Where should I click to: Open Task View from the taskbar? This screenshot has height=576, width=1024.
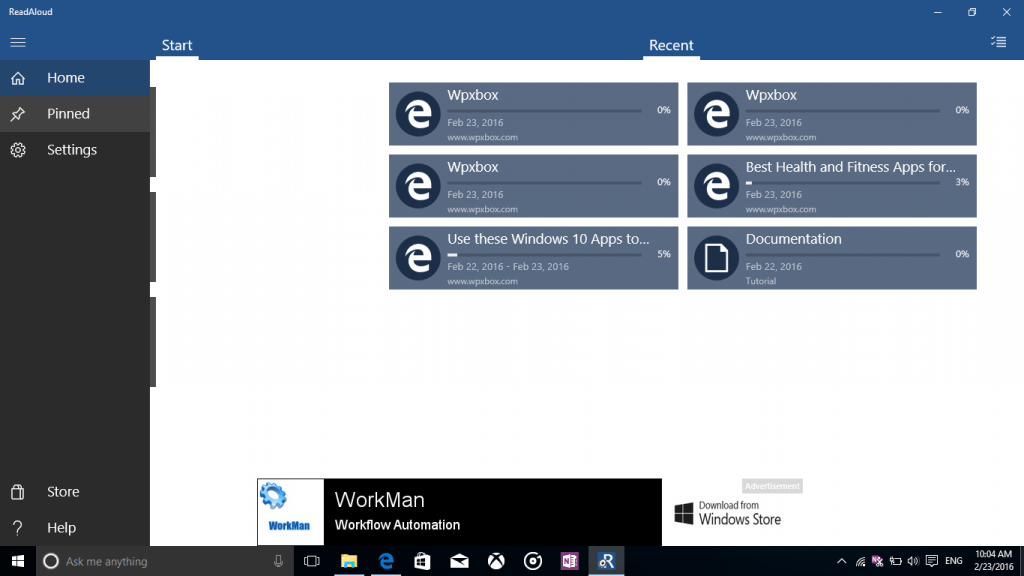pos(312,561)
